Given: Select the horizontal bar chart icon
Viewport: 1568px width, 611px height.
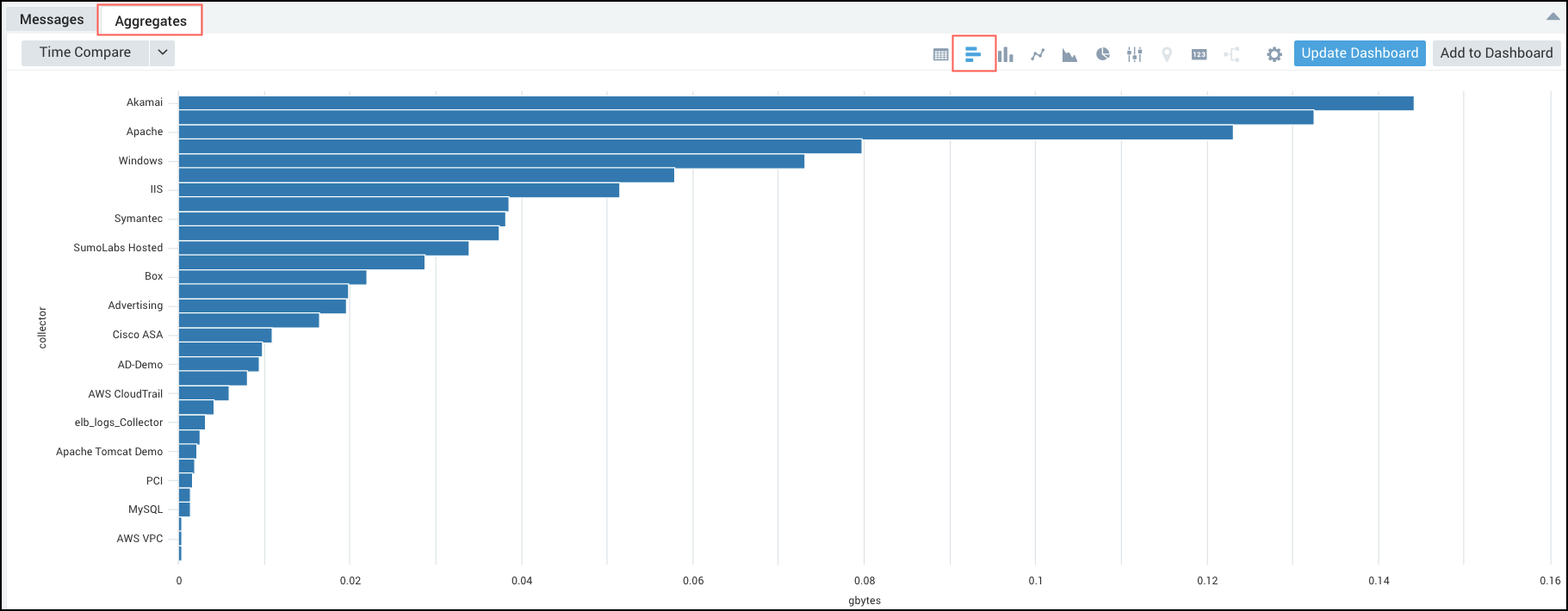Looking at the screenshot, I should tap(973, 54).
